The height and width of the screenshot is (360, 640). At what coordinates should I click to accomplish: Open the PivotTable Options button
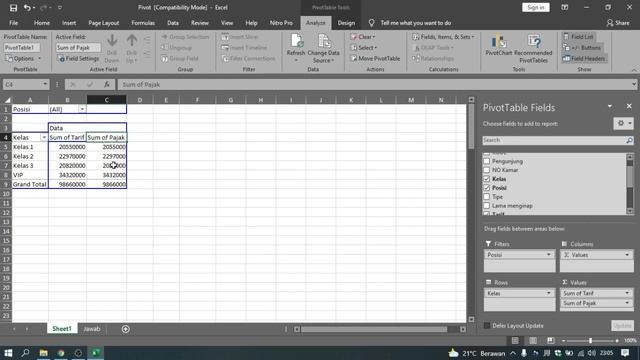click(23, 59)
